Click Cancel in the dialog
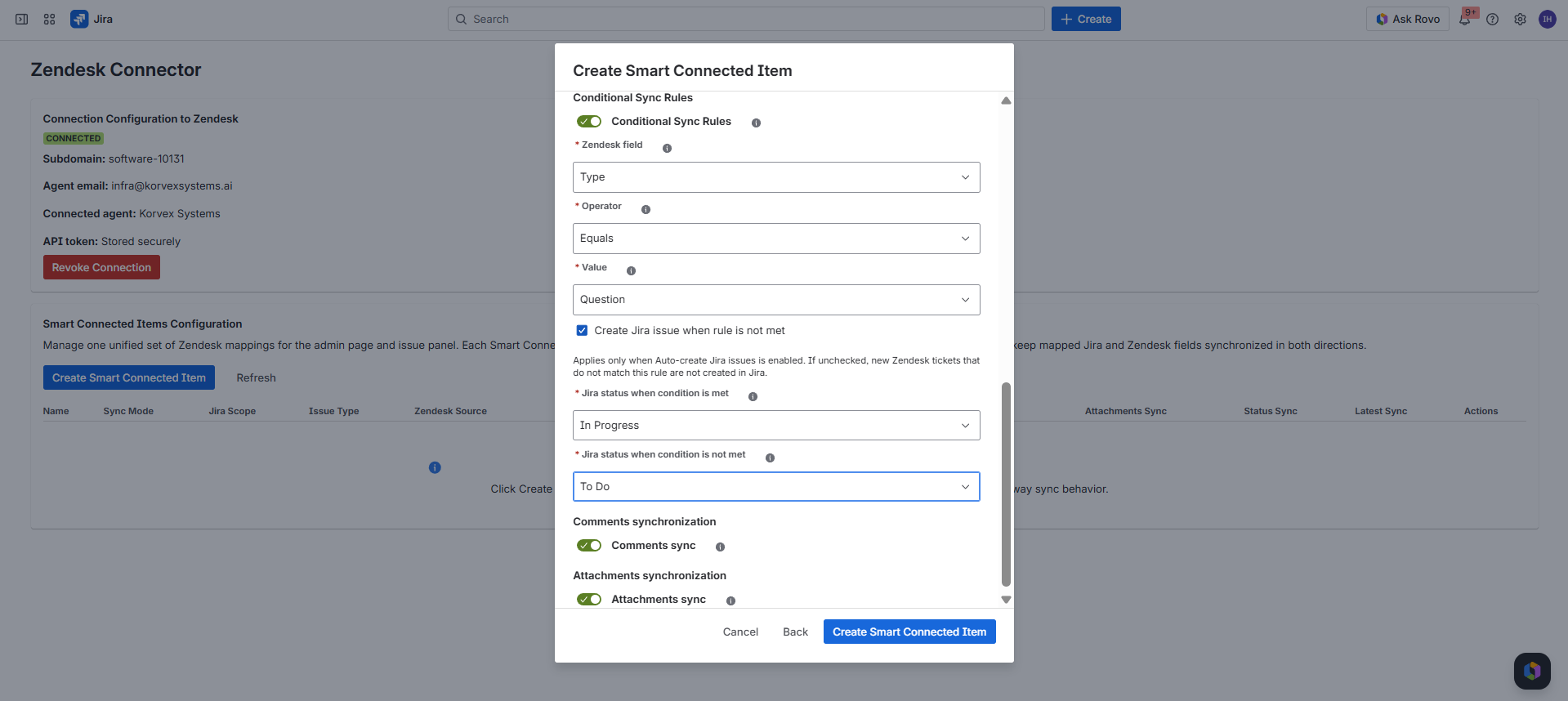The width and height of the screenshot is (1568, 701). pyautogui.click(x=740, y=632)
